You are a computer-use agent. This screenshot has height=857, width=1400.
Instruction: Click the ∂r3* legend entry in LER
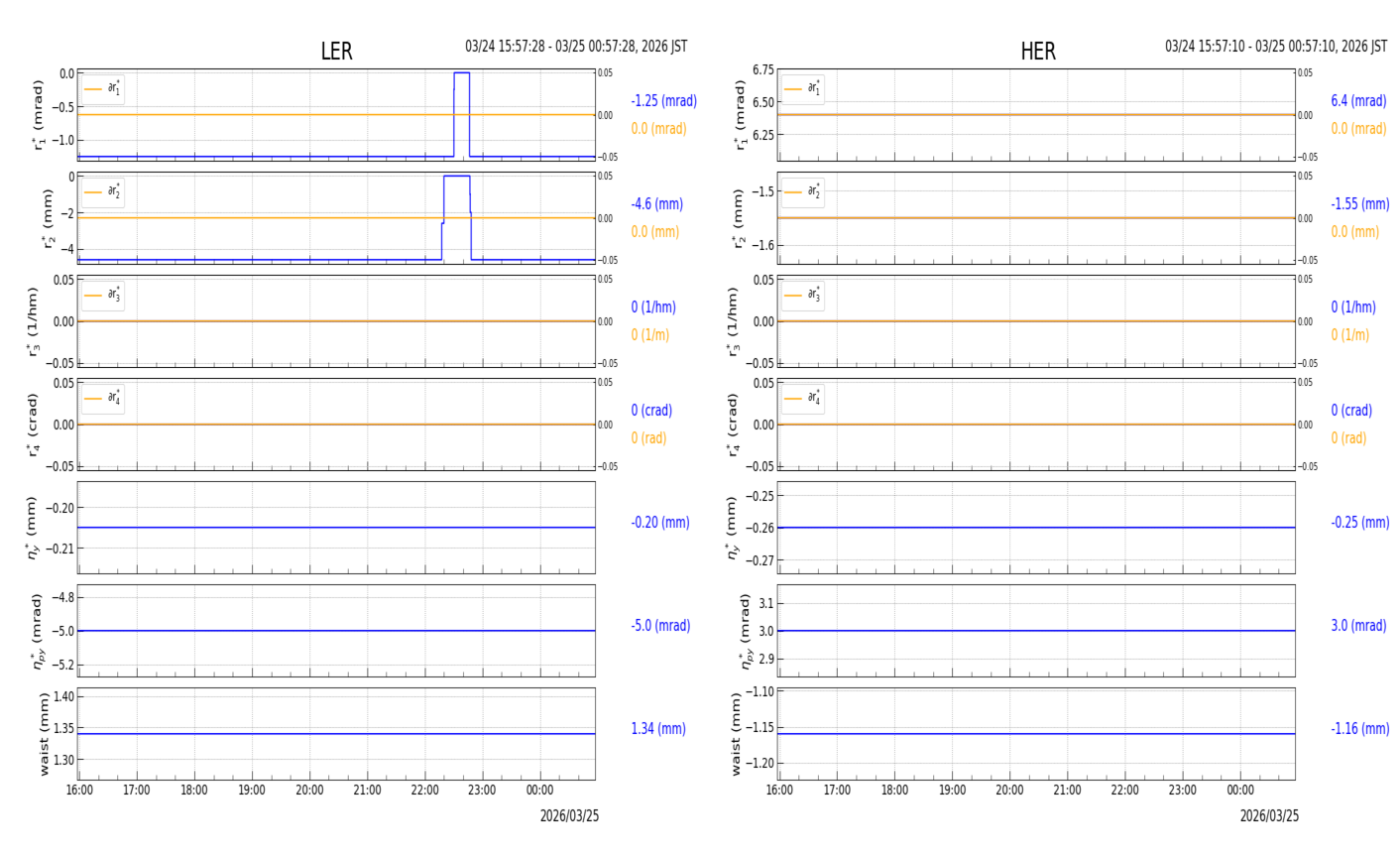click(103, 296)
